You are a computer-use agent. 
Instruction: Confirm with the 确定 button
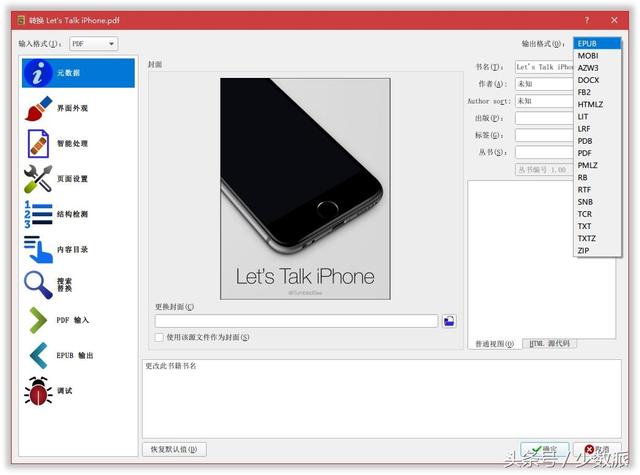(x=544, y=449)
